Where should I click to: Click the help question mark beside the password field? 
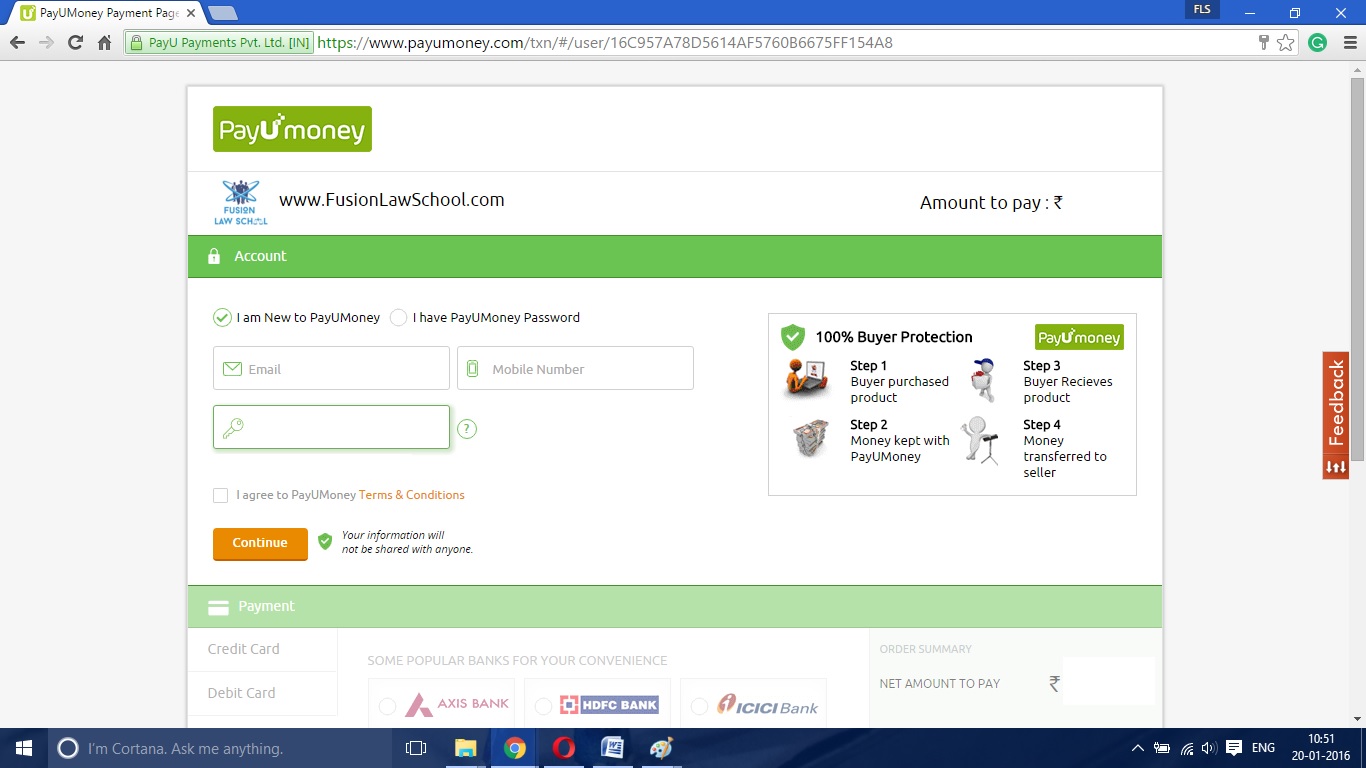[x=467, y=429]
